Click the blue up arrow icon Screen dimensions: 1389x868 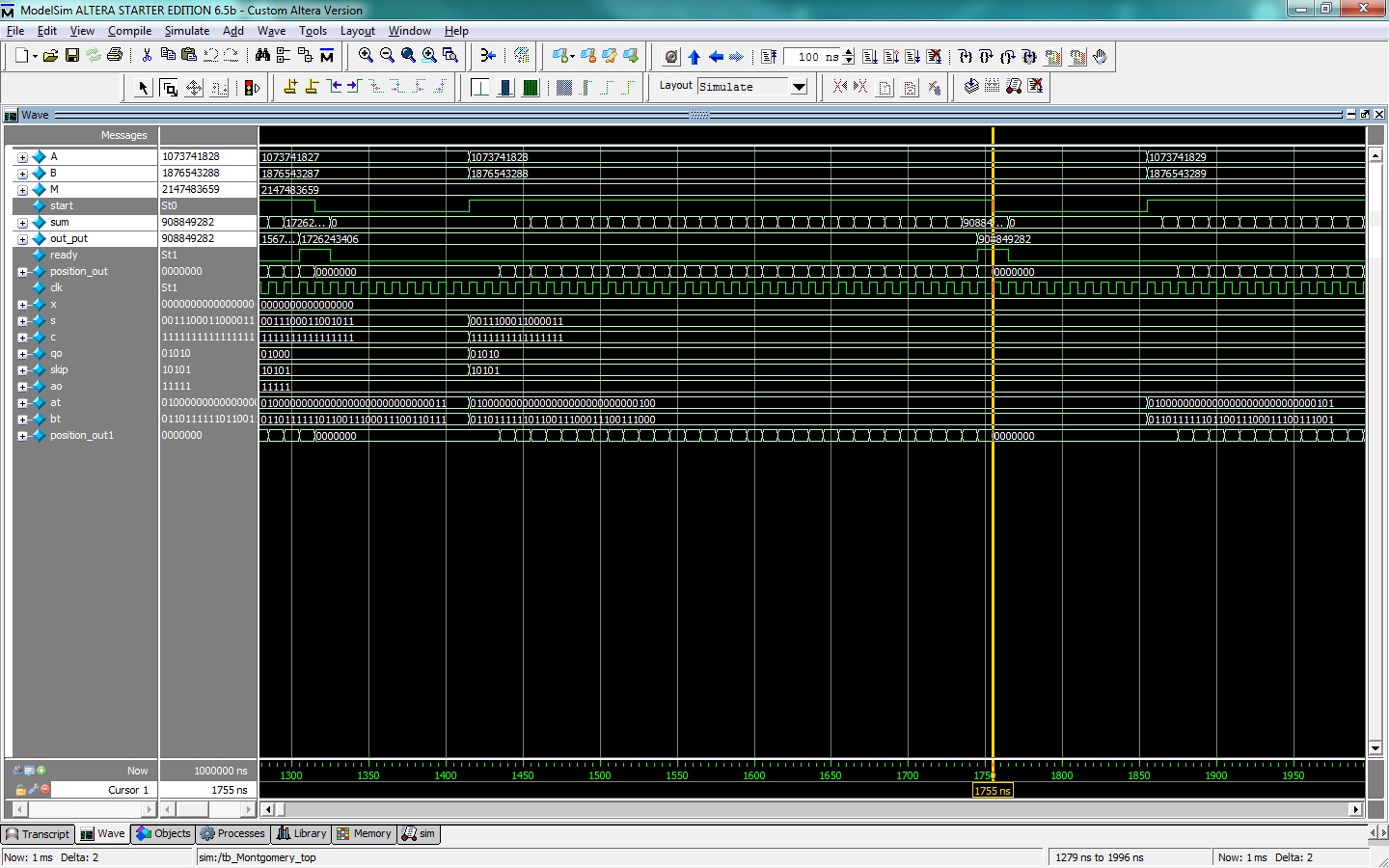(694, 57)
